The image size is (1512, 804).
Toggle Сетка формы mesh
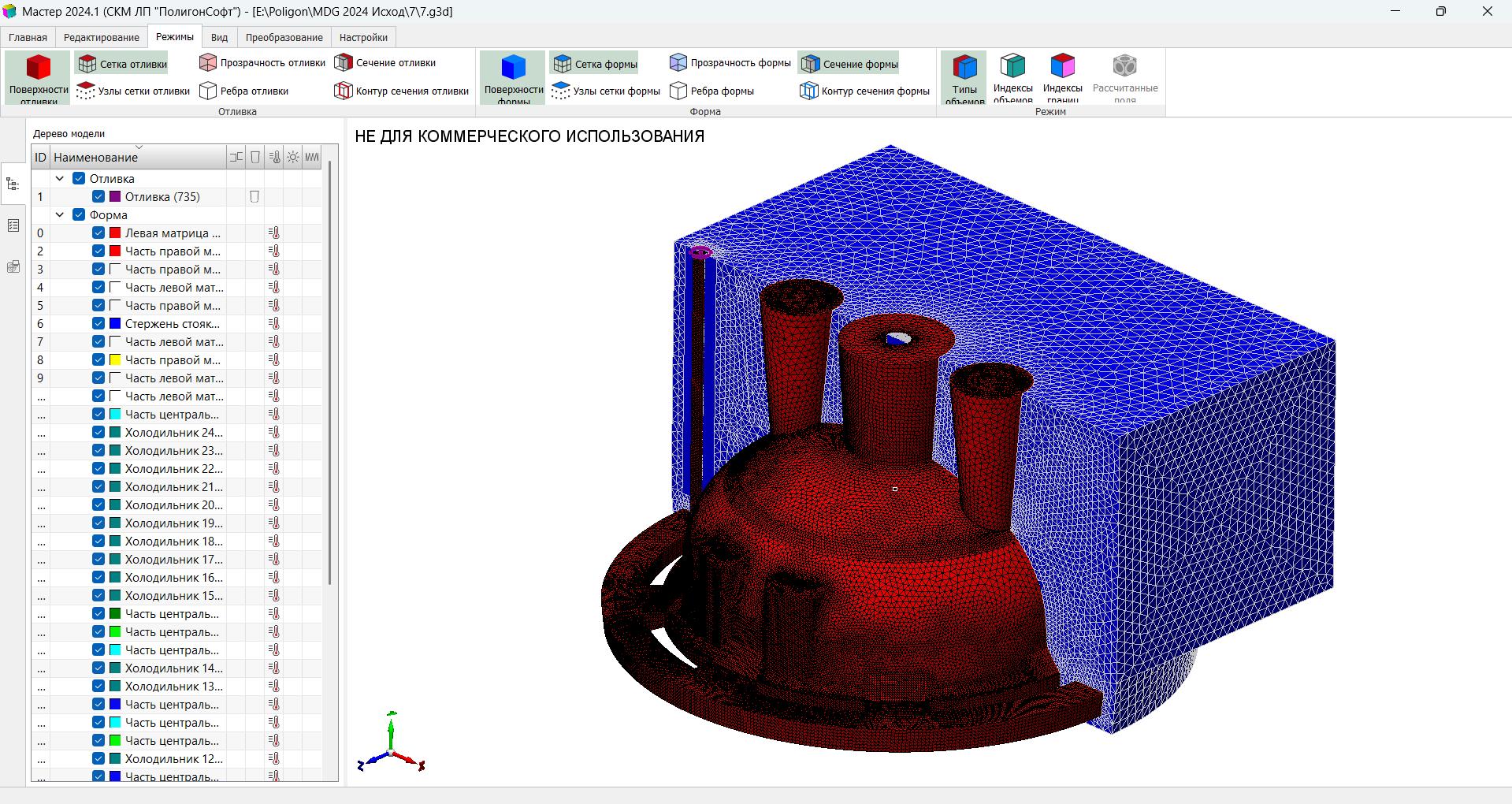[x=595, y=64]
